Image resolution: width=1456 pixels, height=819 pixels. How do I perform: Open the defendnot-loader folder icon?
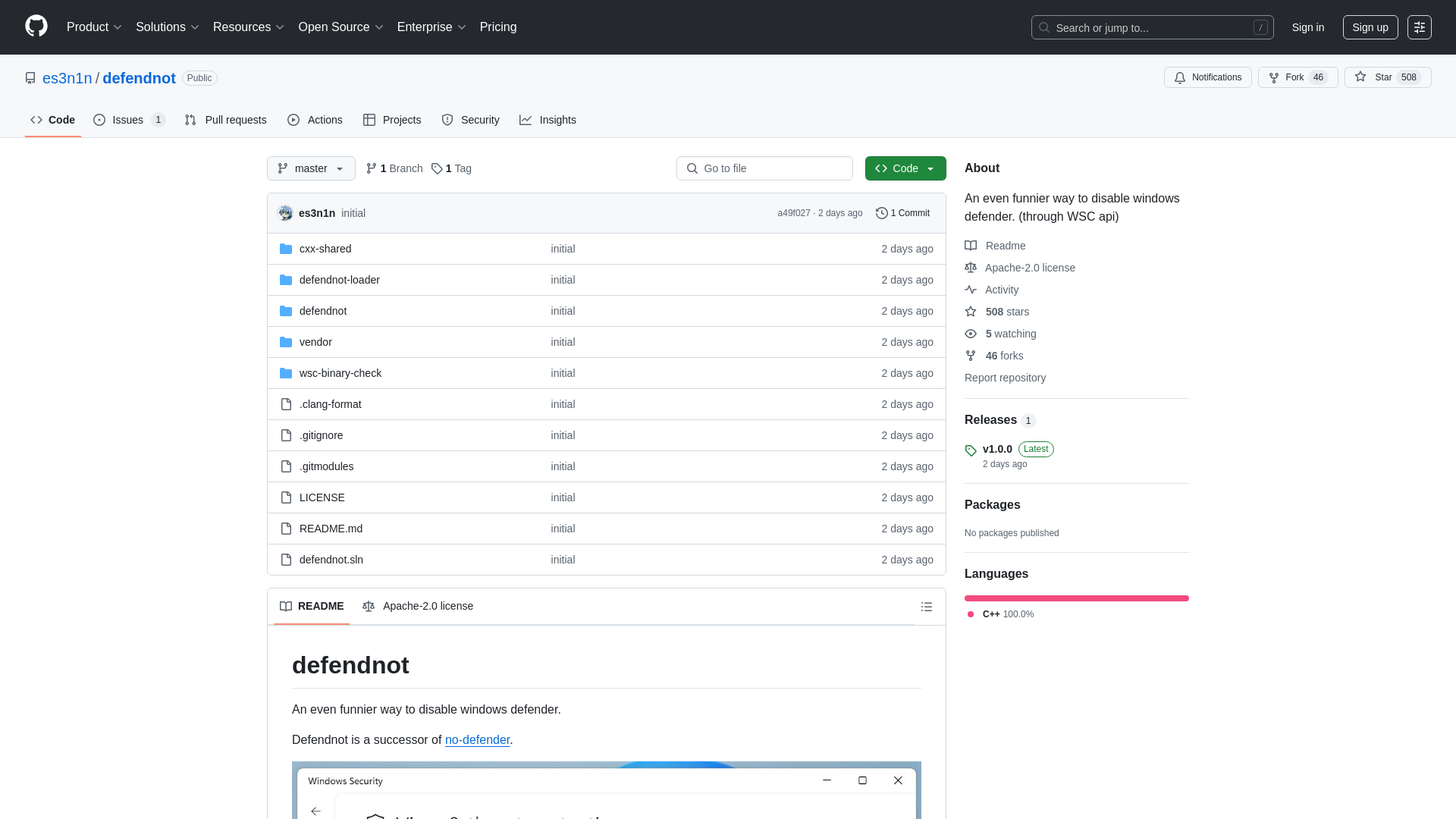pos(286,280)
